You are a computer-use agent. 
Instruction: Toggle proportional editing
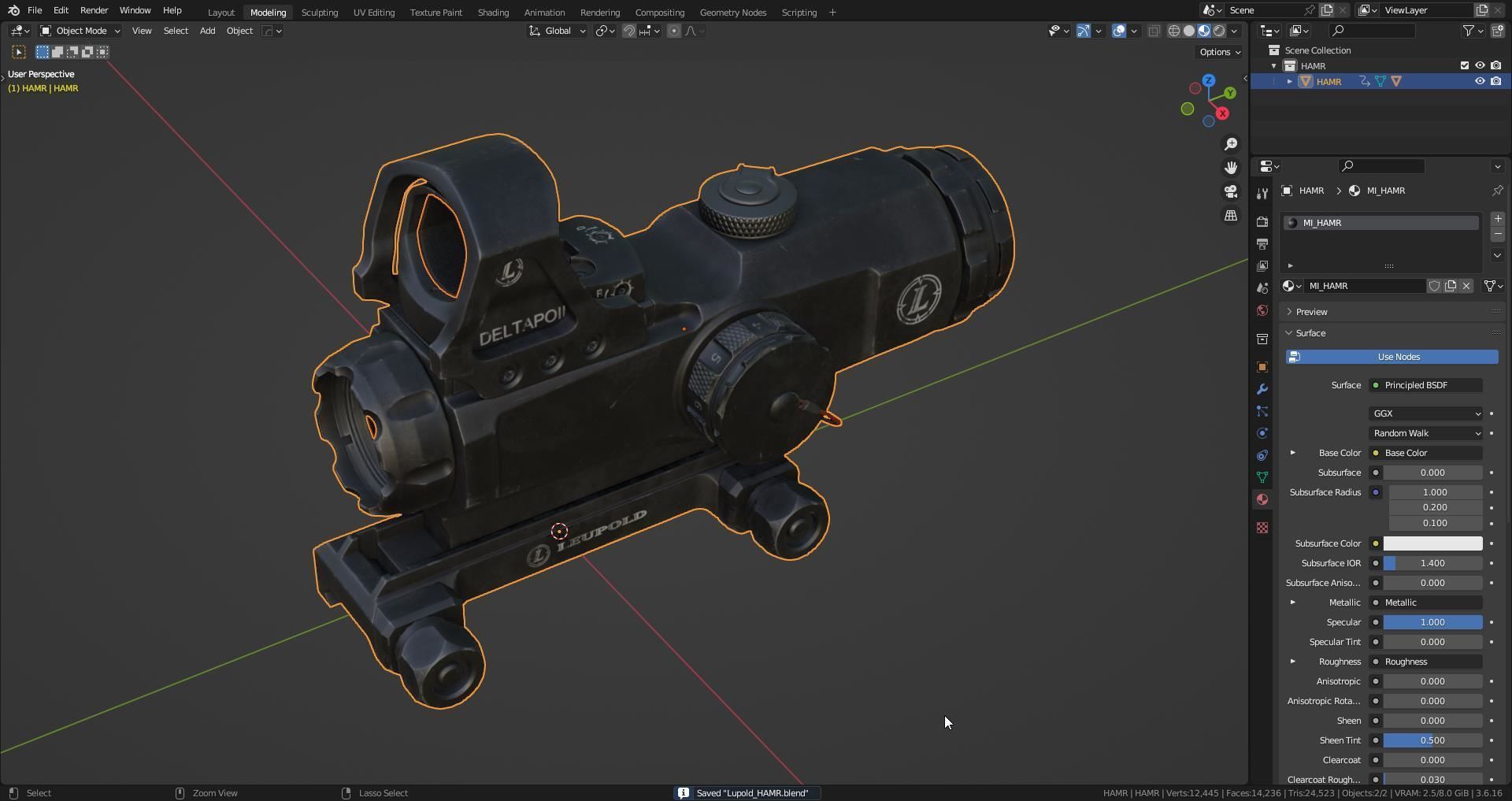coord(674,31)
